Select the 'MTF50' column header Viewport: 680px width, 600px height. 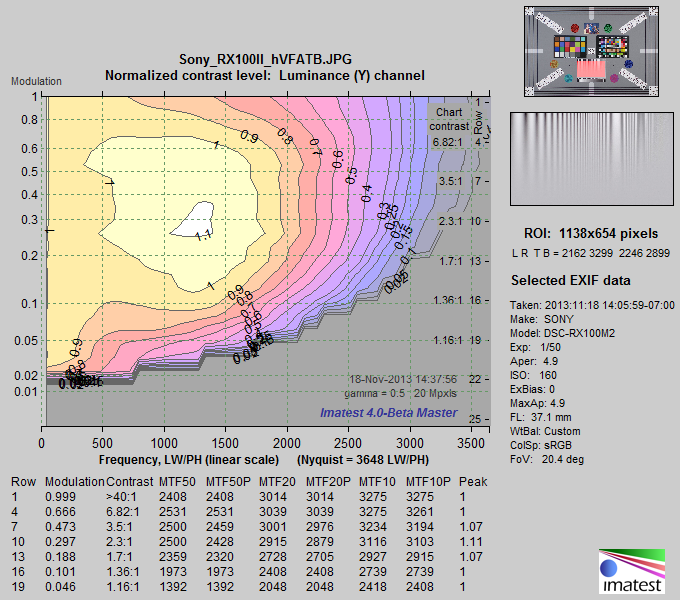pos(177,482)
